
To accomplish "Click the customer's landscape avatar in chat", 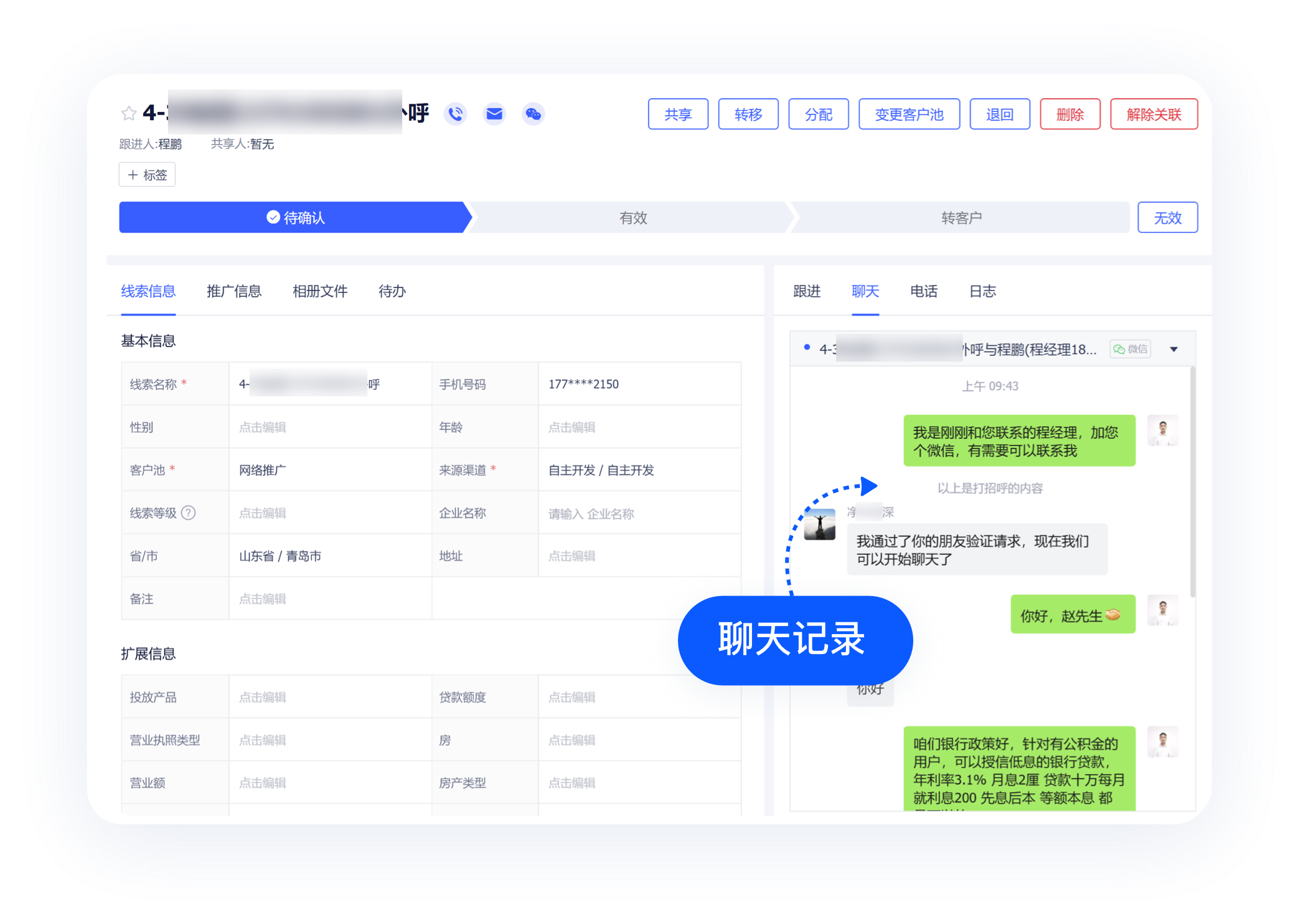I will 819,524.
